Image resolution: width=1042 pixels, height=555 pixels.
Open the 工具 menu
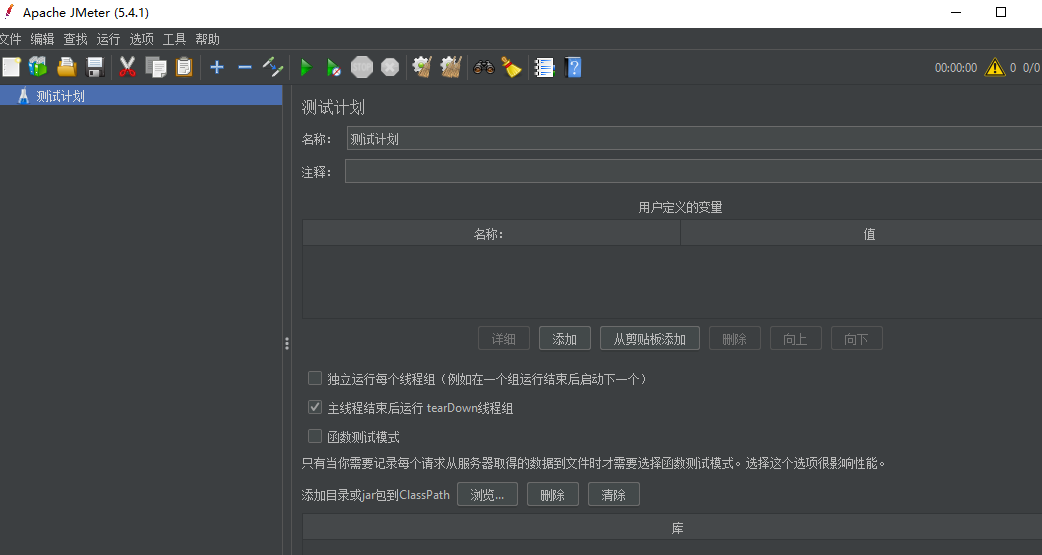174,39
